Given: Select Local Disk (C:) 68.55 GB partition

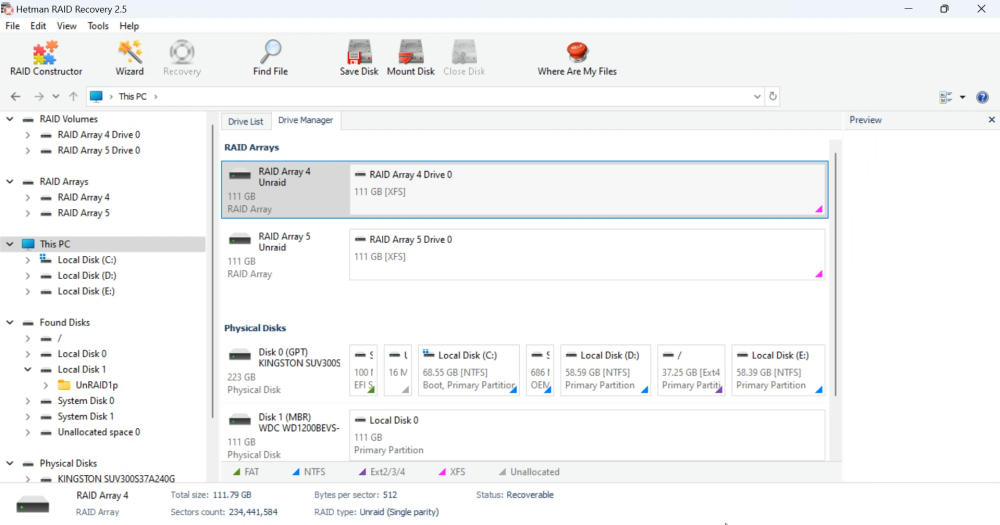Looking at the screenshot, I should (469, 371).
